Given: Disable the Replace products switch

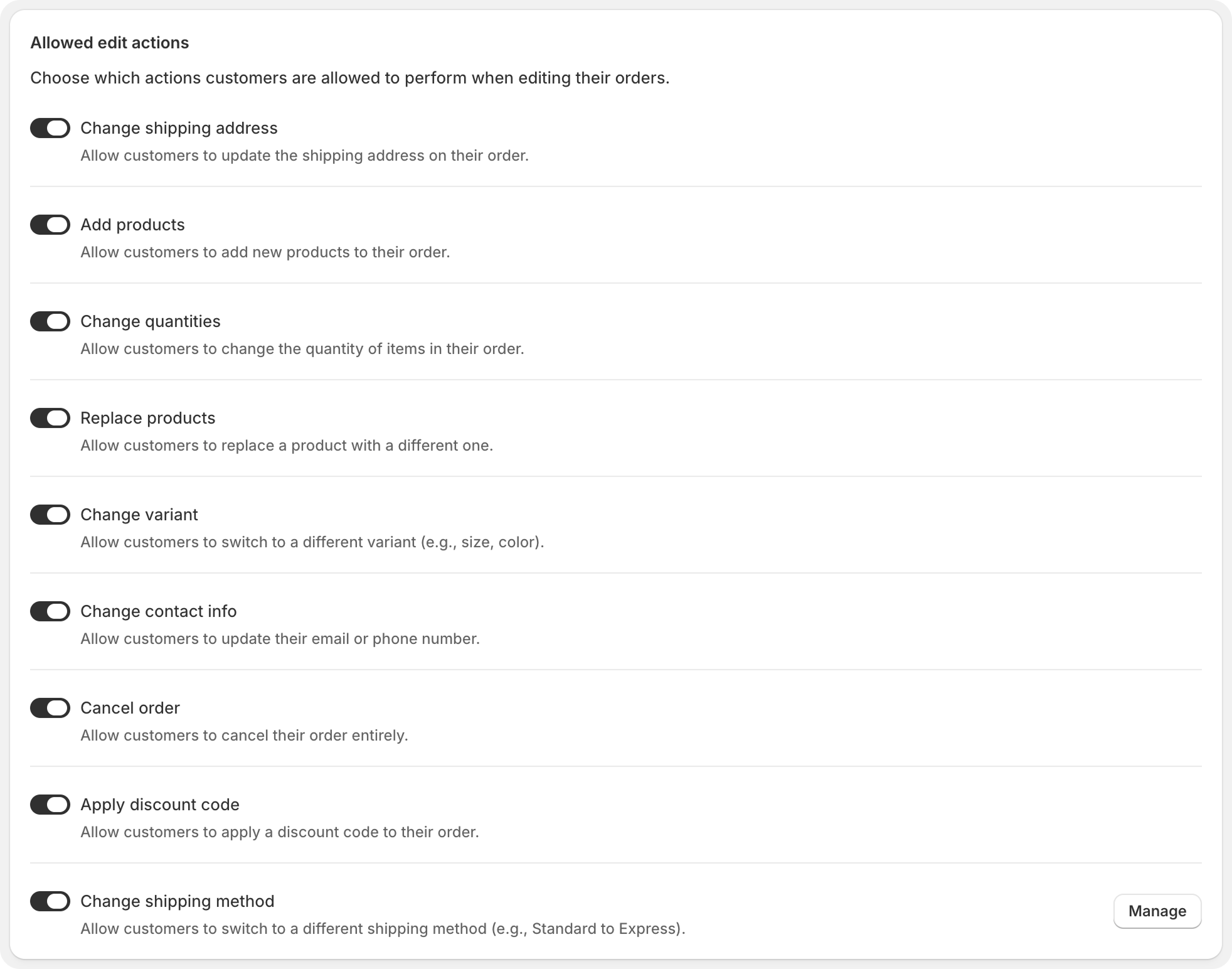Looking at the screenshot, I should [50, 418].
